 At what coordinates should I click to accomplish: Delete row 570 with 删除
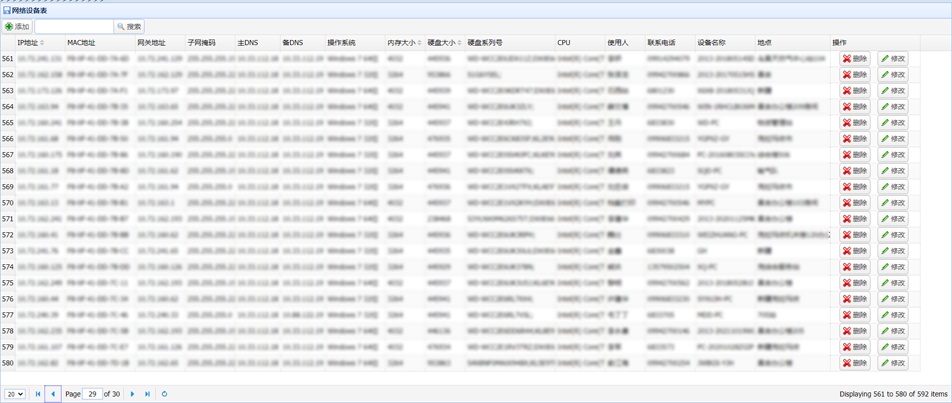point(855,203)
